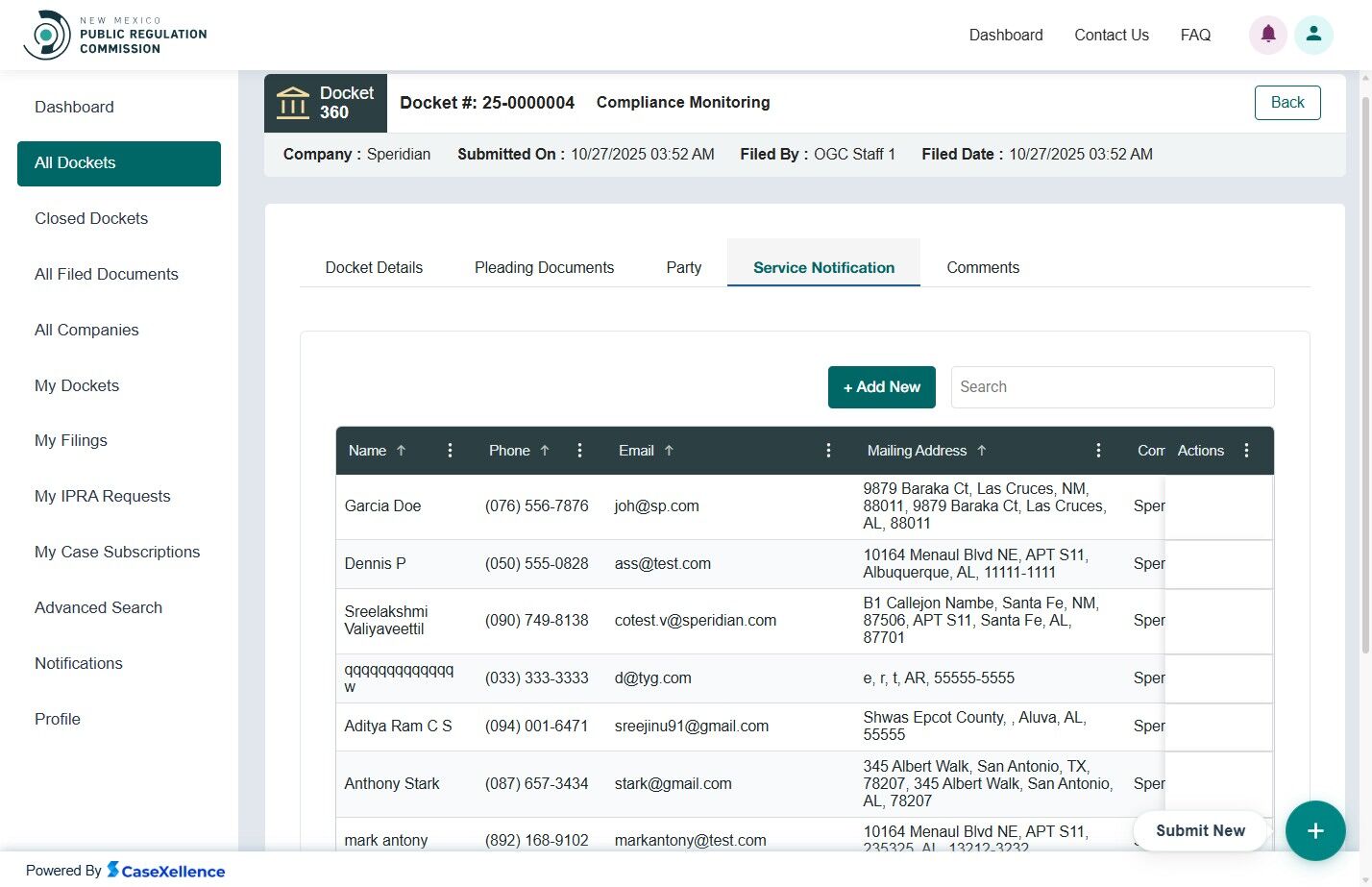Sort by Mailing Address arrow icon
The height and width of the screenshot is (887, 1372).
tap(982, 451)
